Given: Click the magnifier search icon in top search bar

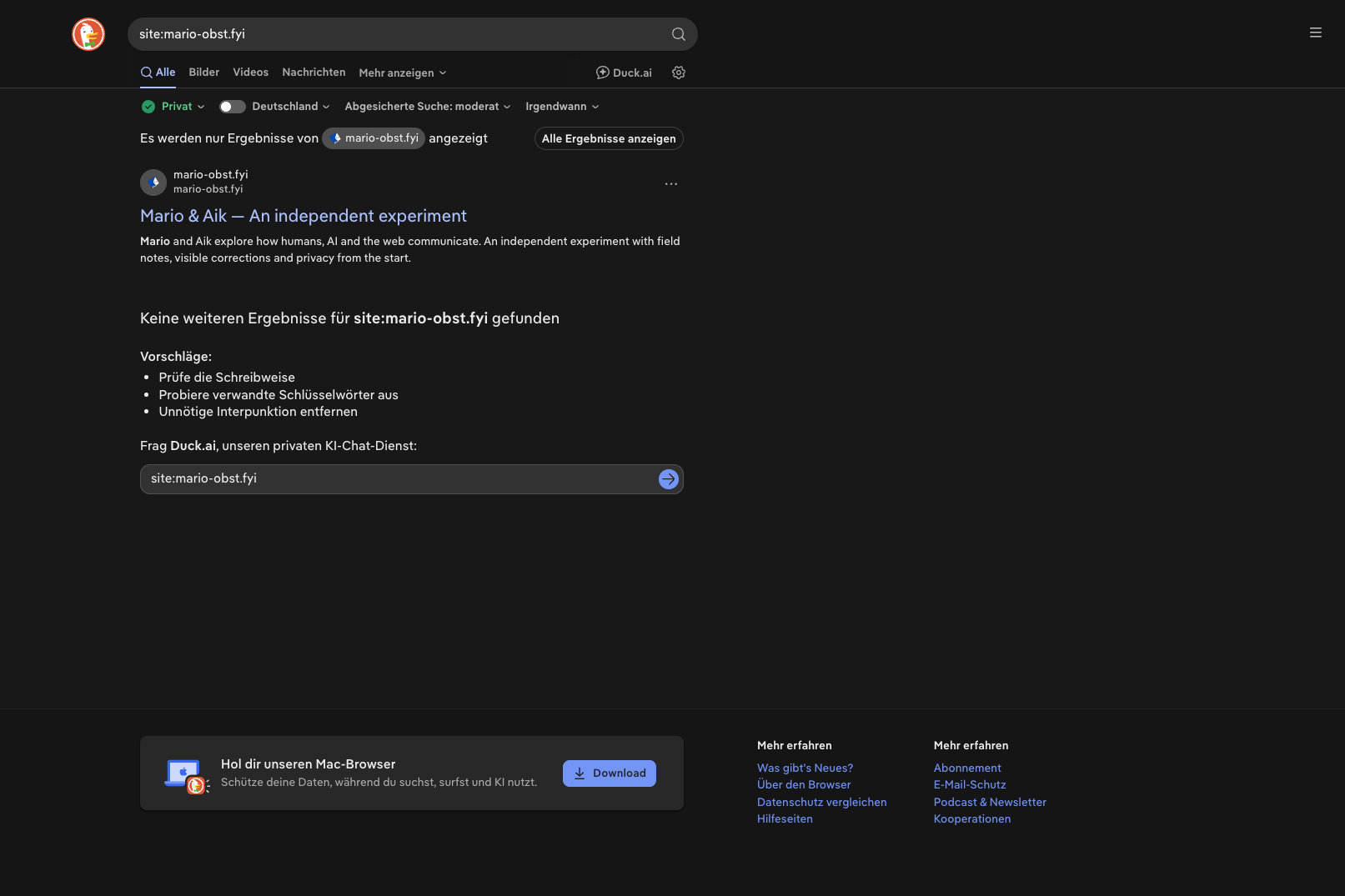Looking at the screenshot, I should [679, 34].
